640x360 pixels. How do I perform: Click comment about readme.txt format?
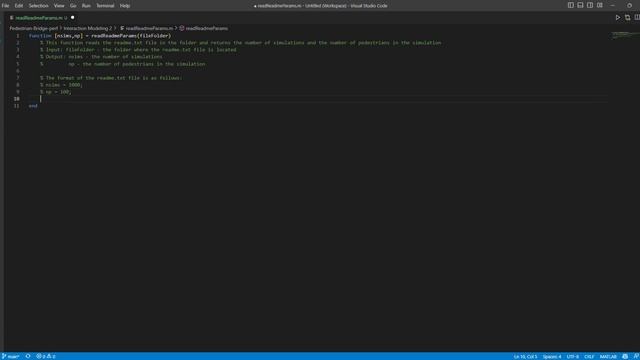111,78
